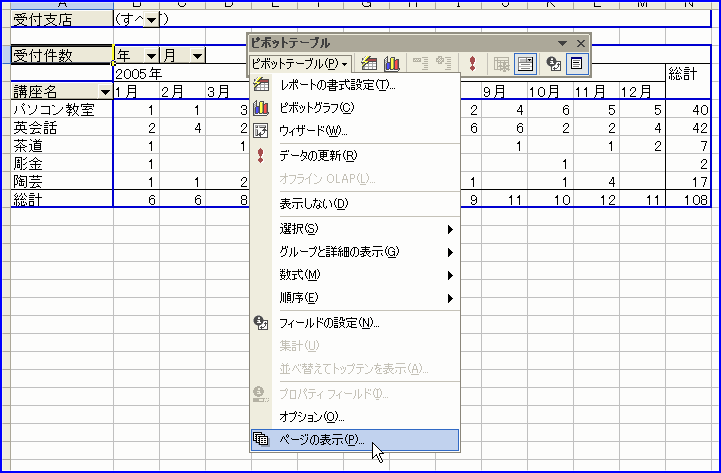Click 英会話 total cell showing 42
Screen dimensions: 721x473
click(688, 128)
